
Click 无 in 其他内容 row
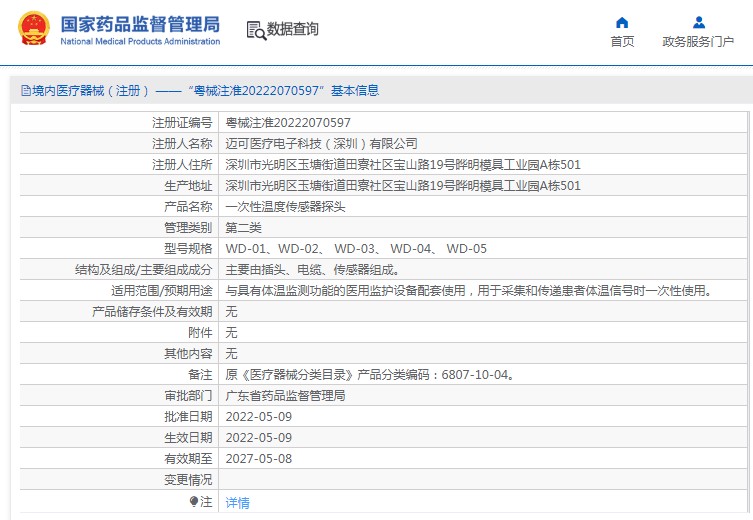[x=231, y=354]
